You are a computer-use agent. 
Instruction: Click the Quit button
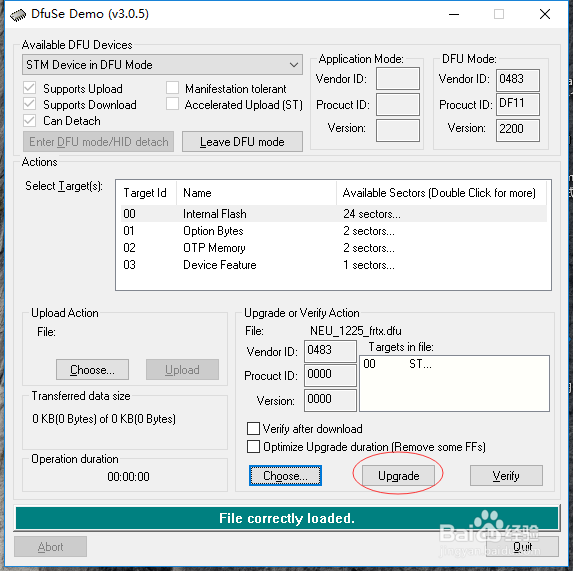pos(522,547)
